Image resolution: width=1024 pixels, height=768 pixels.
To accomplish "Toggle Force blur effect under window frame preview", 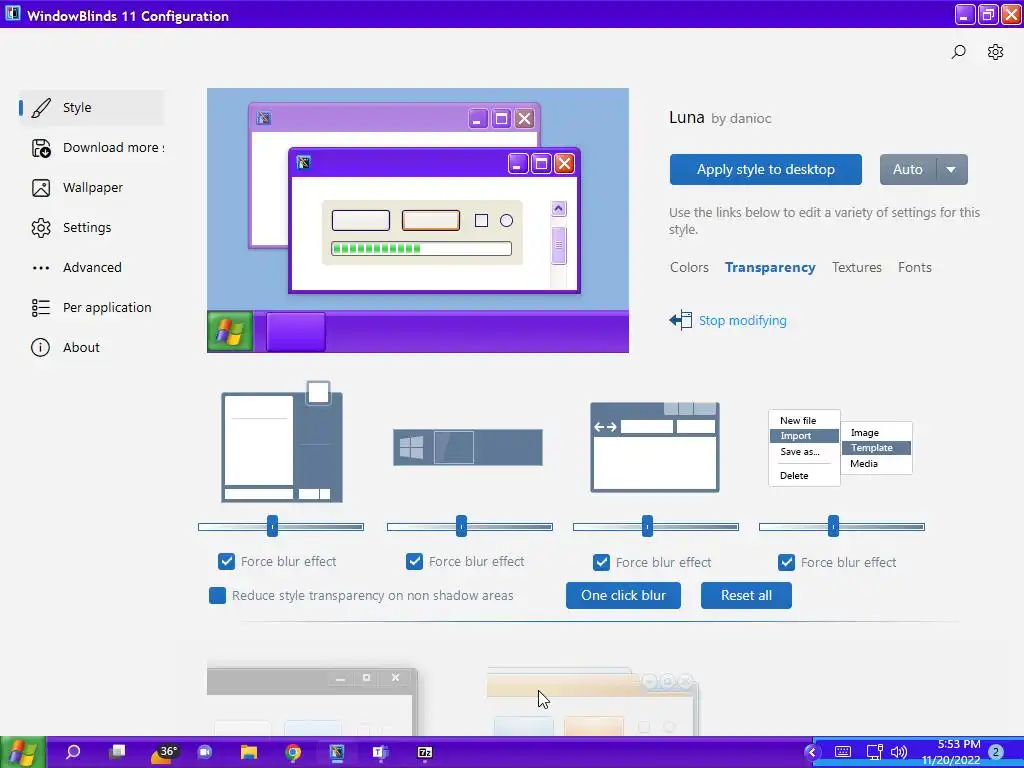I will tap(226, 562).
